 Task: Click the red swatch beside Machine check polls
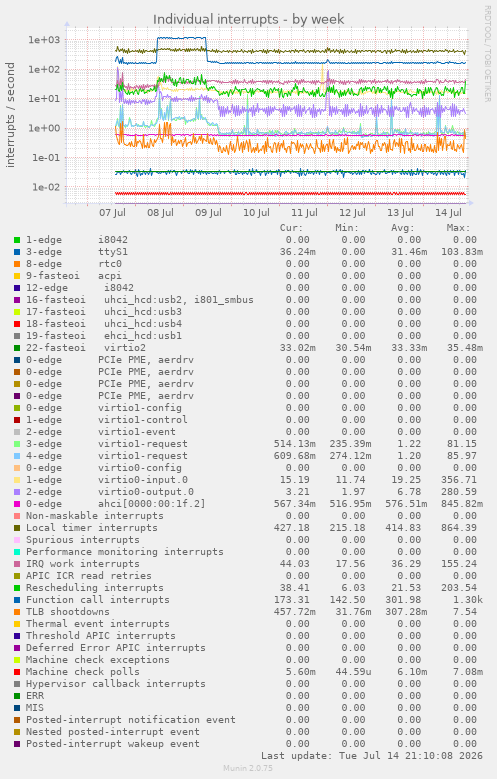point(17,672)
